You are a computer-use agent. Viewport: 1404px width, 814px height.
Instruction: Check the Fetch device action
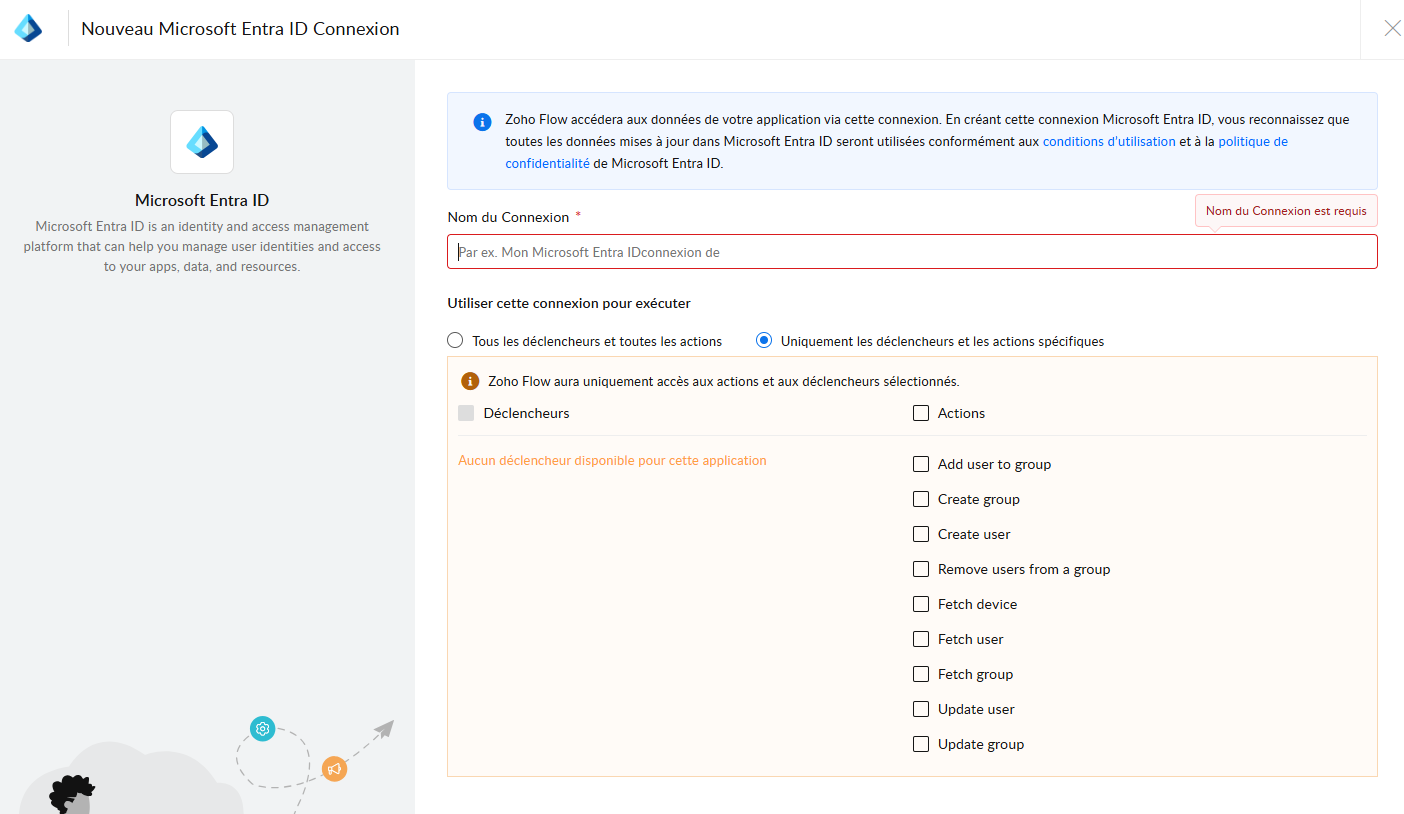pyautogui.click(x=921, y=604)
